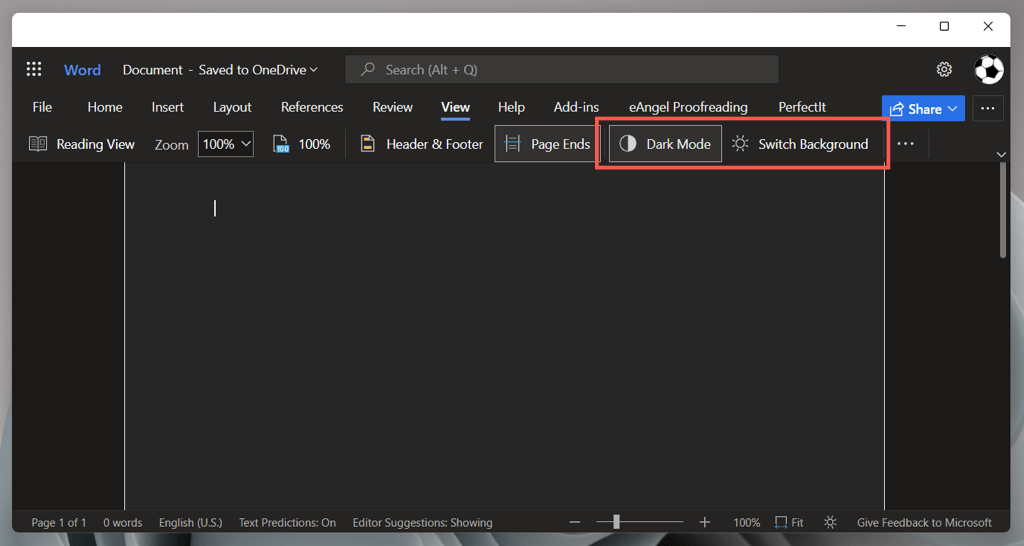Click the Reading View book icon
Image resolution: width=1024 pixels, height=546 pixels.
click(x=38, y=144)
